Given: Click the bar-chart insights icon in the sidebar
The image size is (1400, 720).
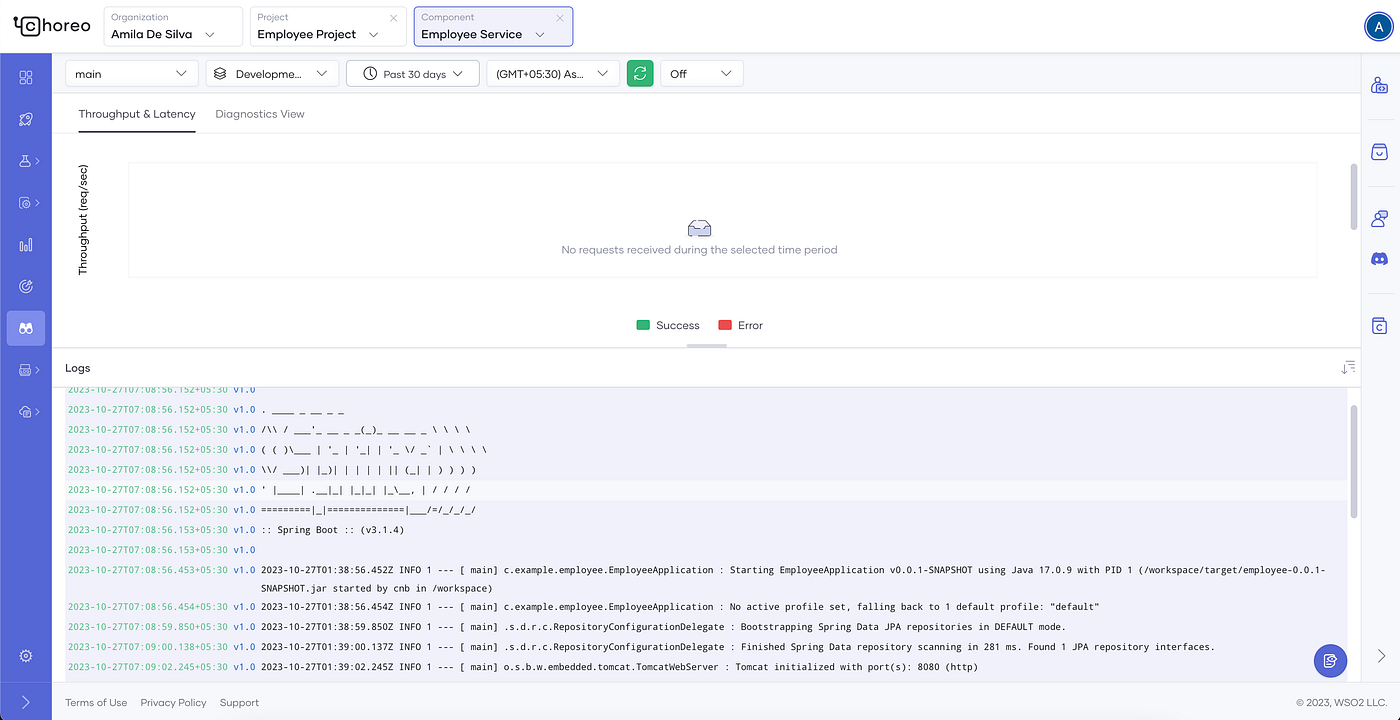Looking at the screenshot, I should click(x=26, y=244).
